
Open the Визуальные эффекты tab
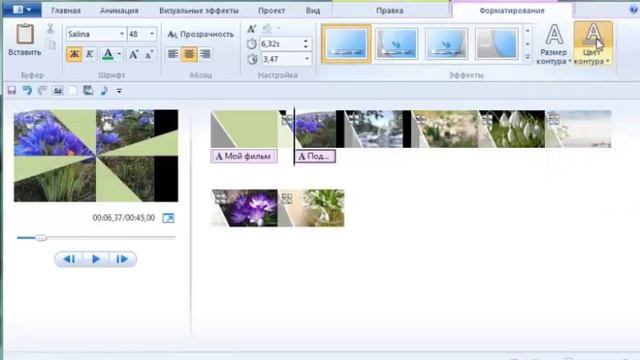(199, 10)
